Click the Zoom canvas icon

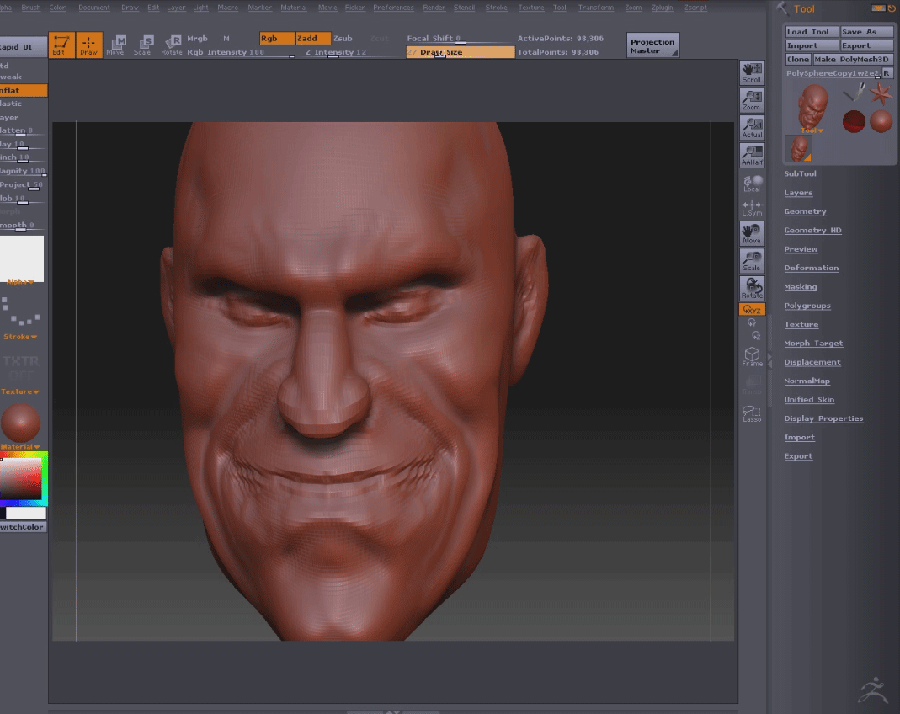point(751,100)
